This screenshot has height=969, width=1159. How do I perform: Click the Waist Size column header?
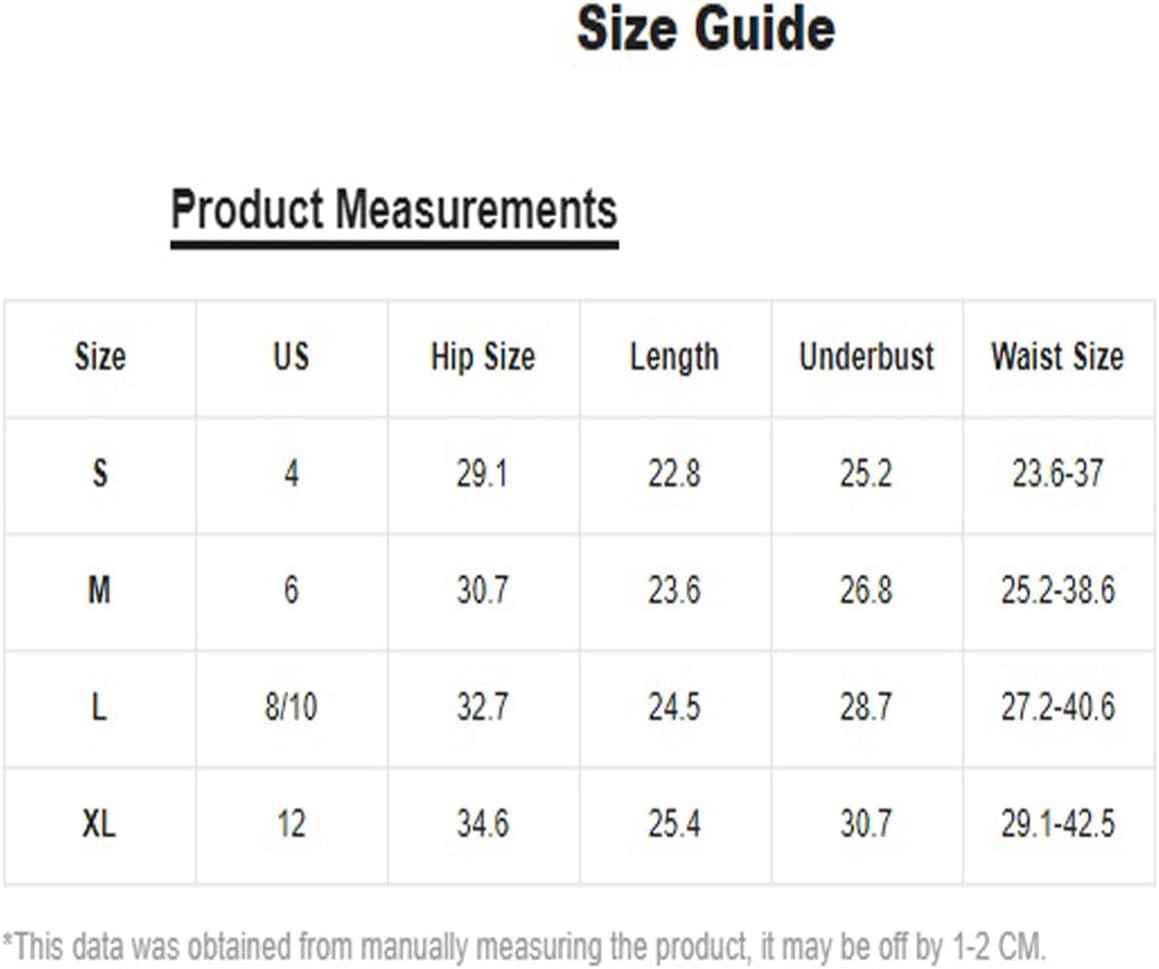click(1057, 356)
